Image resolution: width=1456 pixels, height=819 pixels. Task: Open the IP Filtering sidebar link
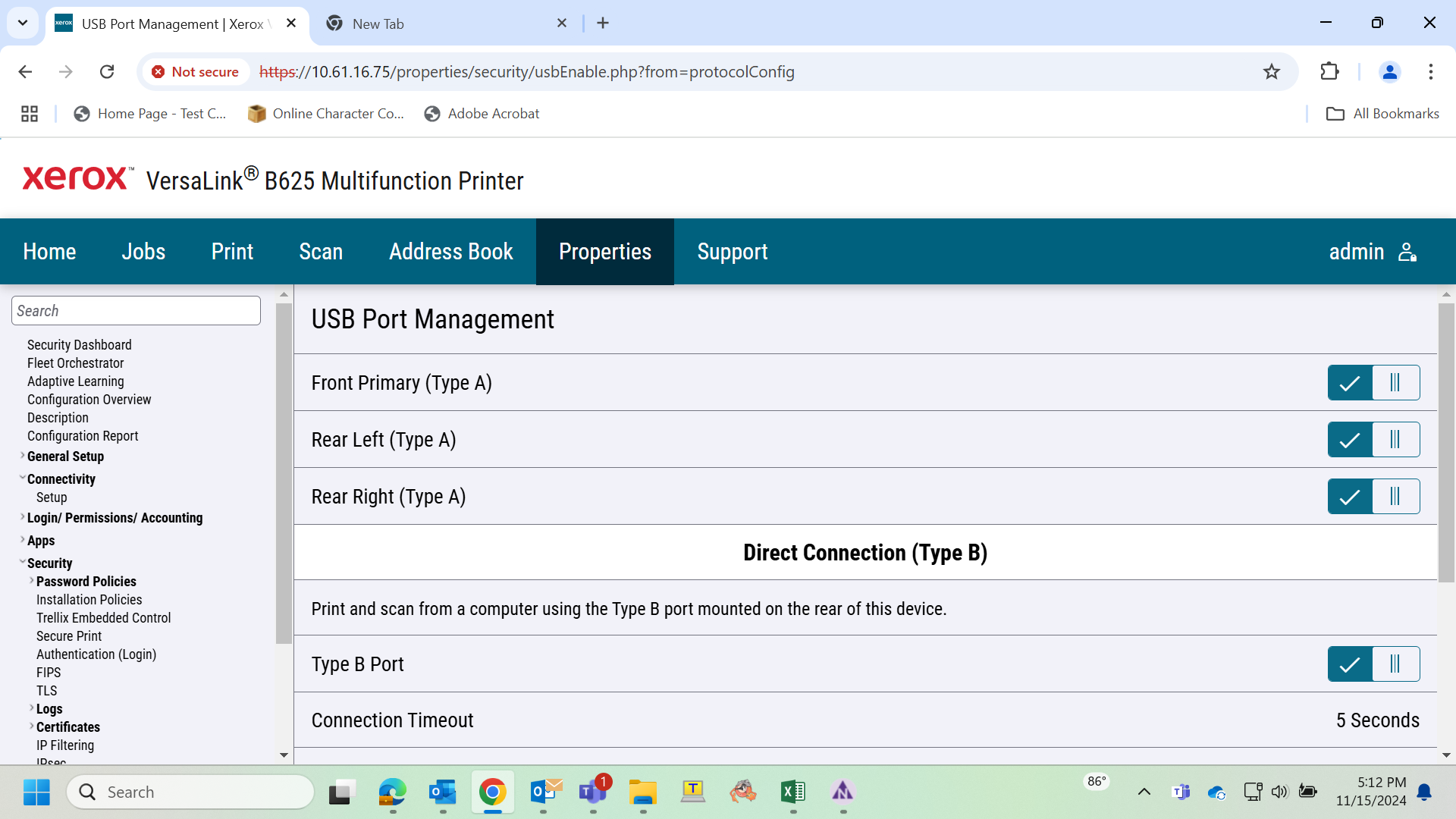(x=65, y=745)
